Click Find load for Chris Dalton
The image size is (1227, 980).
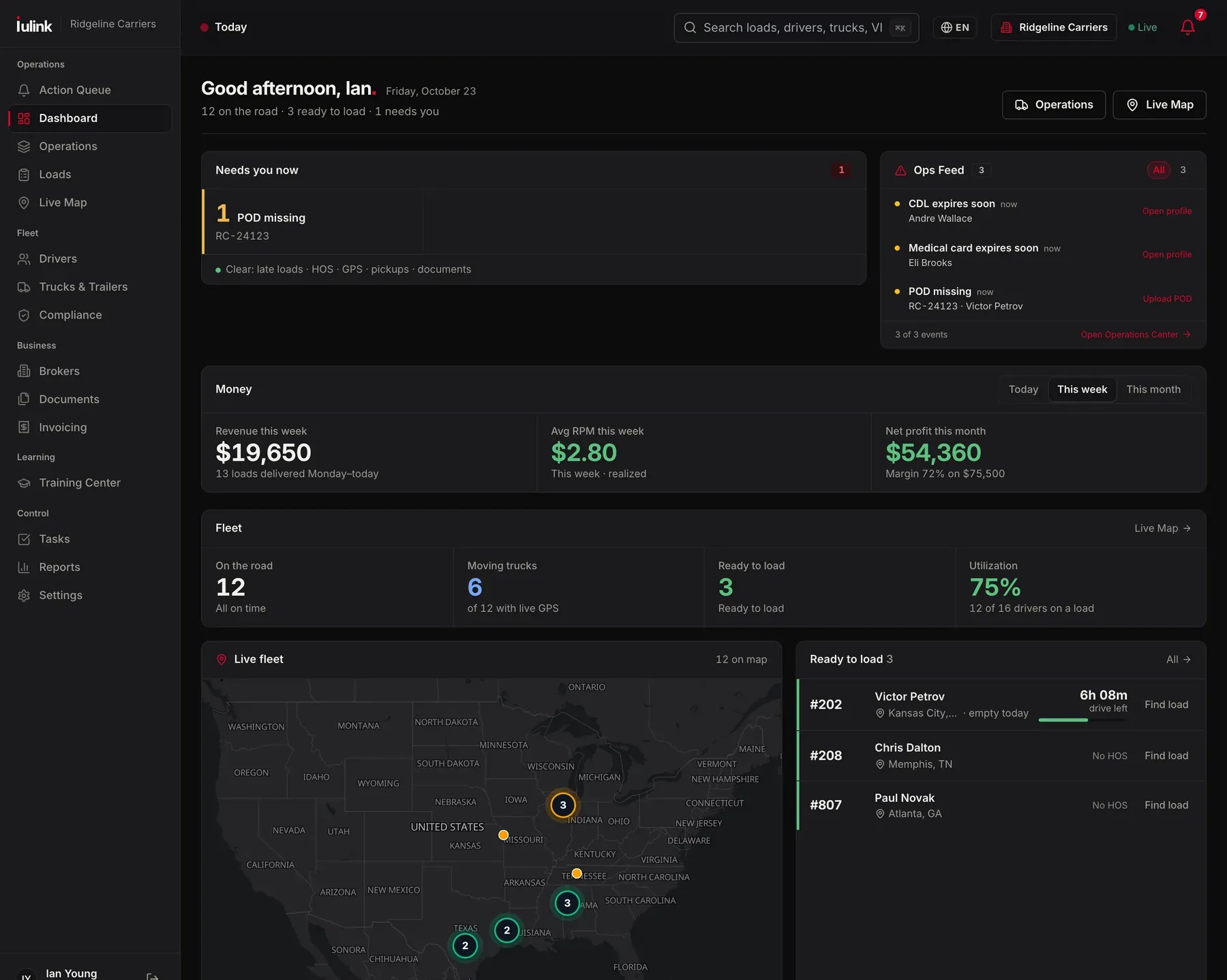pyautogui.click(x=1166, y=756)
